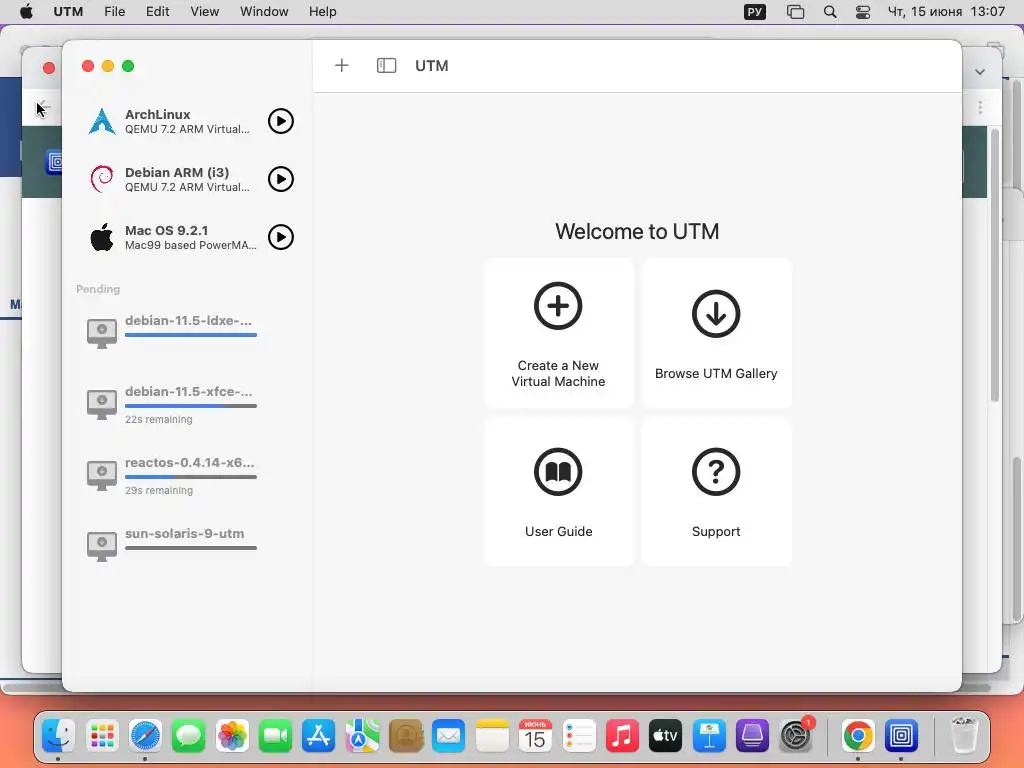Open the UTM application menu
Image resolution: width=1024 pixels, height=768 pixels.
point(68,12)
